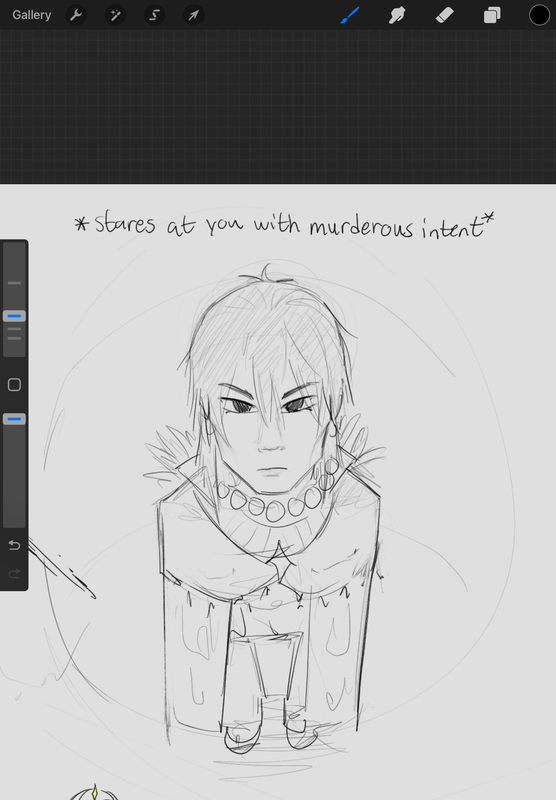The height and width of the screenshot is (800, 556).
Task: Open the black color picker swatch
Action: [x=539, y=15]
